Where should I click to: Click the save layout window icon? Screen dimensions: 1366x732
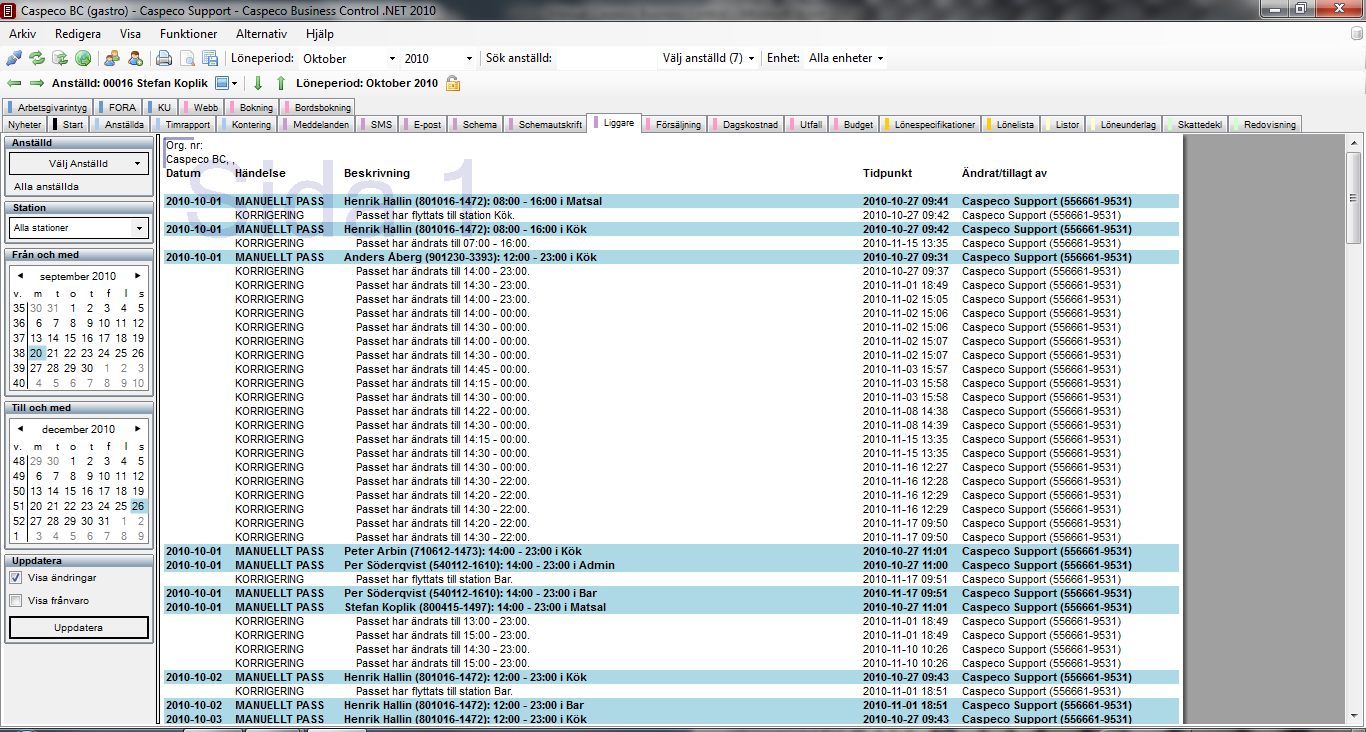(x=210, y=58)
